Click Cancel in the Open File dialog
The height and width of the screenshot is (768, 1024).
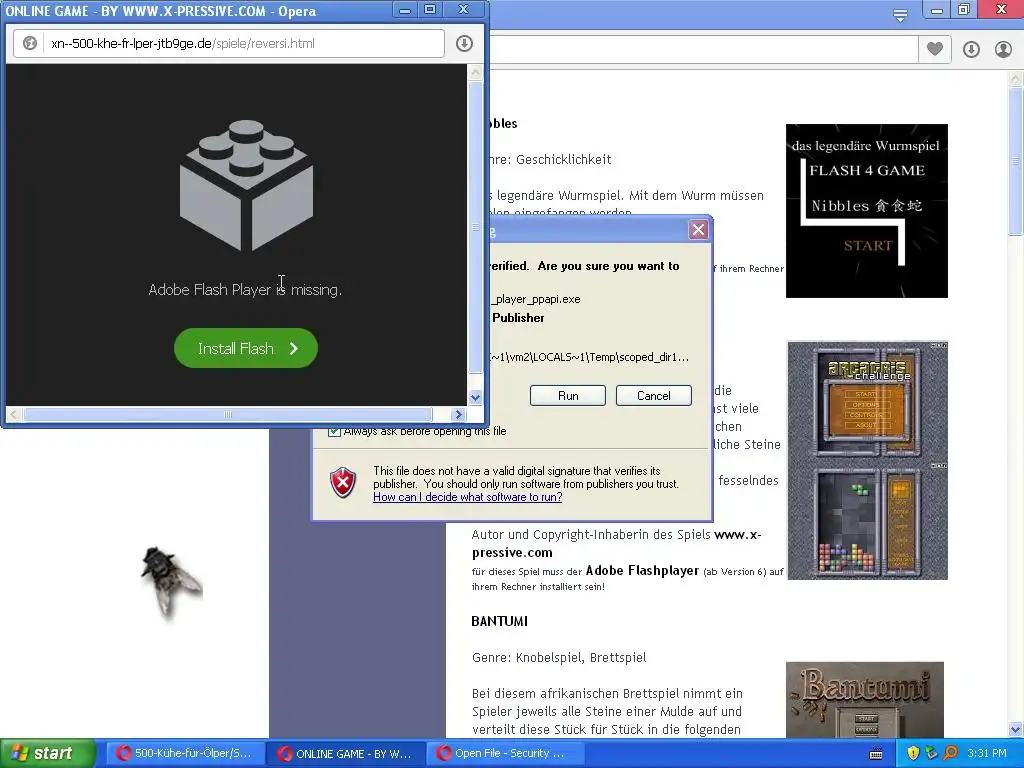point(654,396)
